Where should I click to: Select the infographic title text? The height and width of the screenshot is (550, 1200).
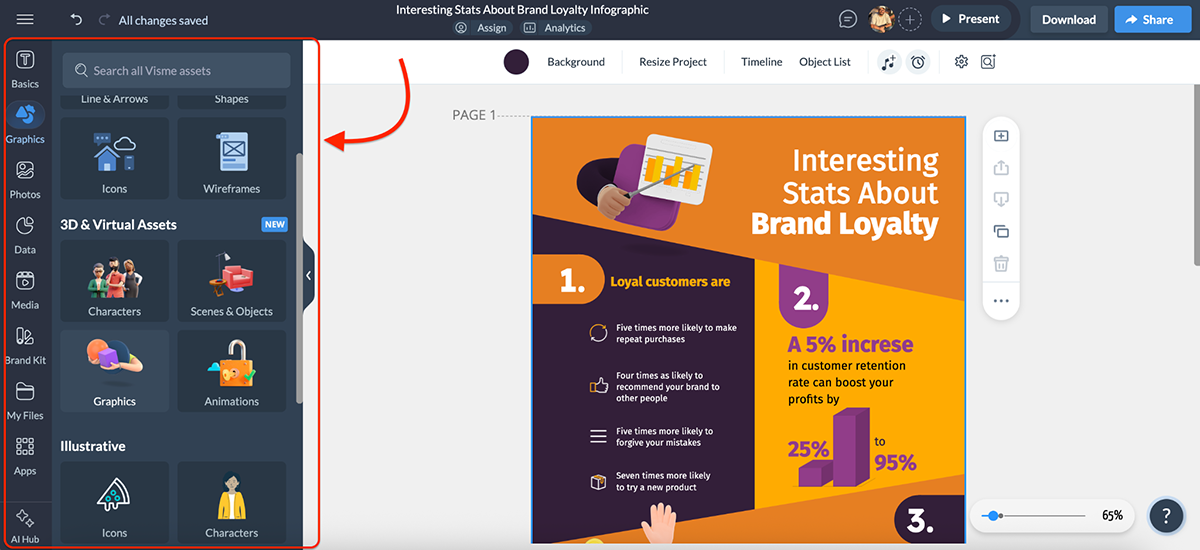(845, 192)
